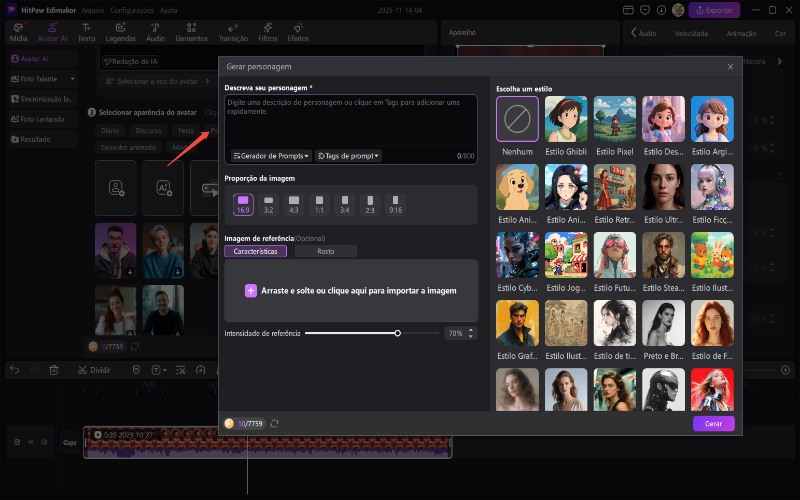Open the Filtros tool icon
Viewport: 800px width, 500px height.
pos(267,27)
